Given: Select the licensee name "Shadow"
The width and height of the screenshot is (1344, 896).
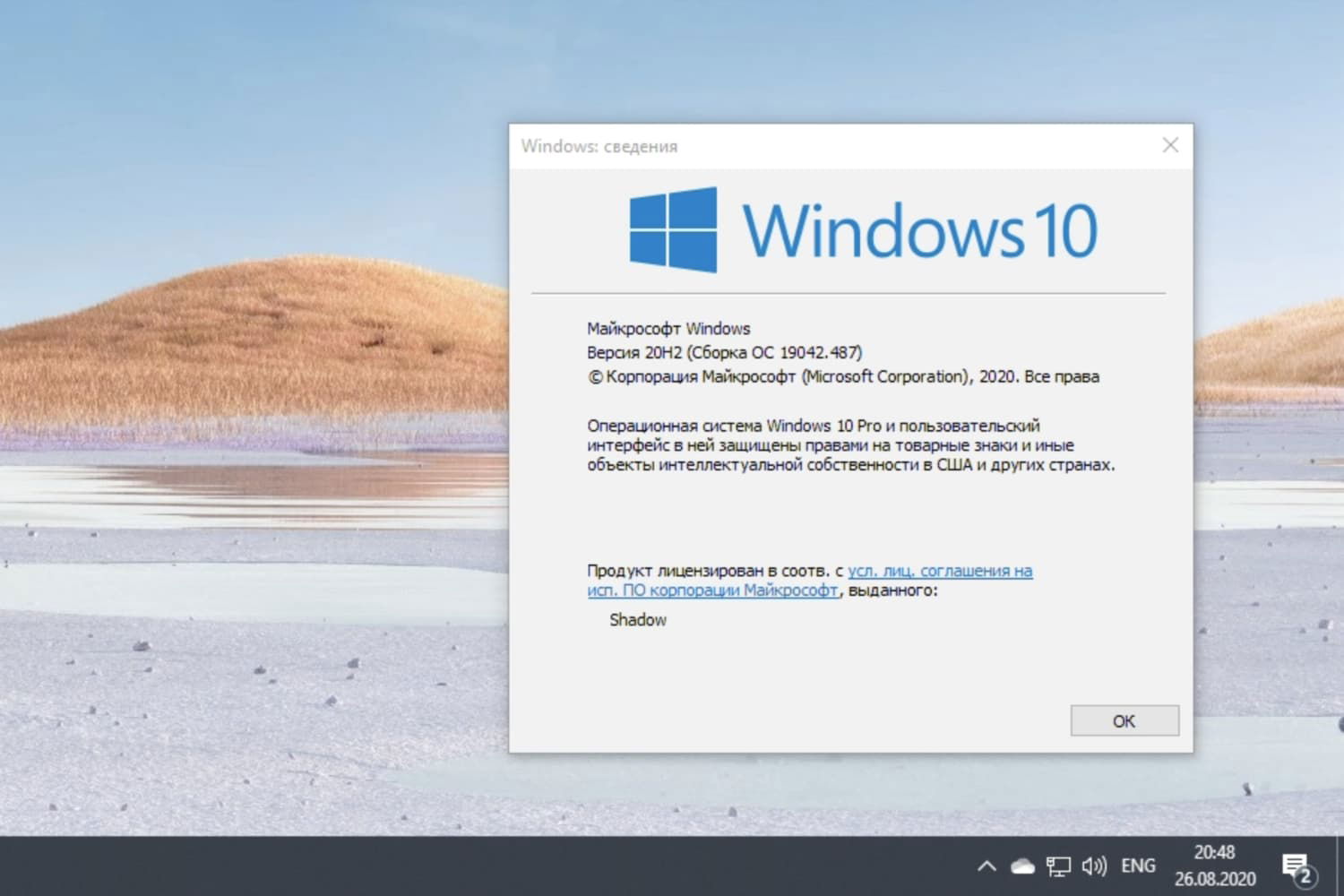Looking at the screenshot, I should (x=637, y=619).
